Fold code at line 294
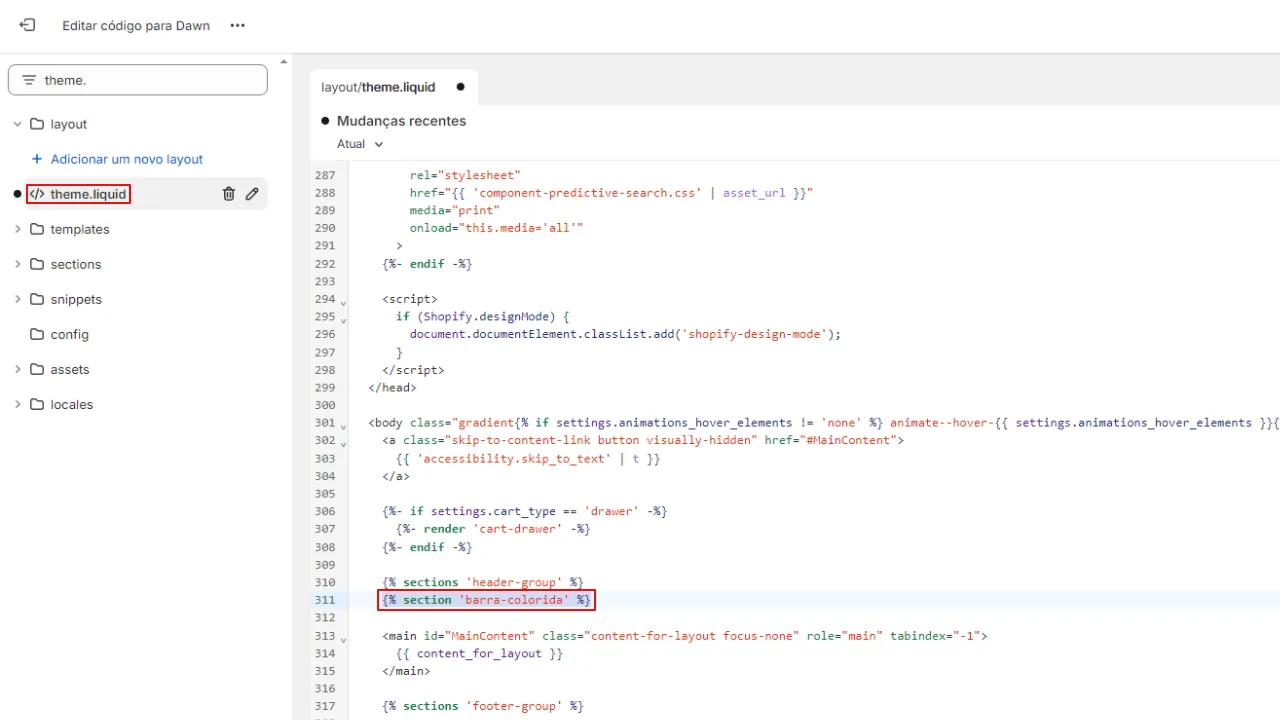The width and height of the screenshot is (1280, 720). pyautogui.click(x=343, y=301)
